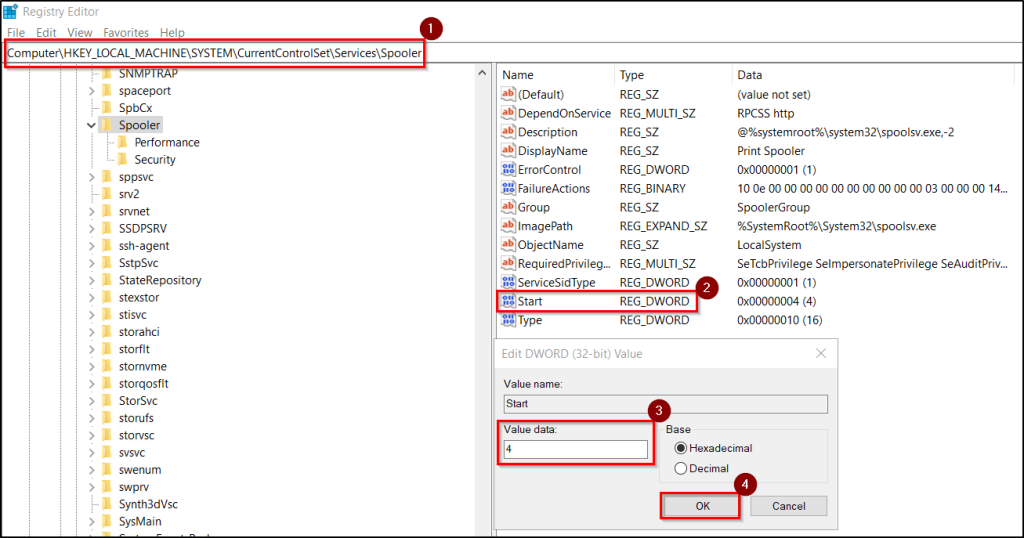Cancel the Edit DWORD dialog
This screenshot has height=538, width=1024.
[788, 506]
